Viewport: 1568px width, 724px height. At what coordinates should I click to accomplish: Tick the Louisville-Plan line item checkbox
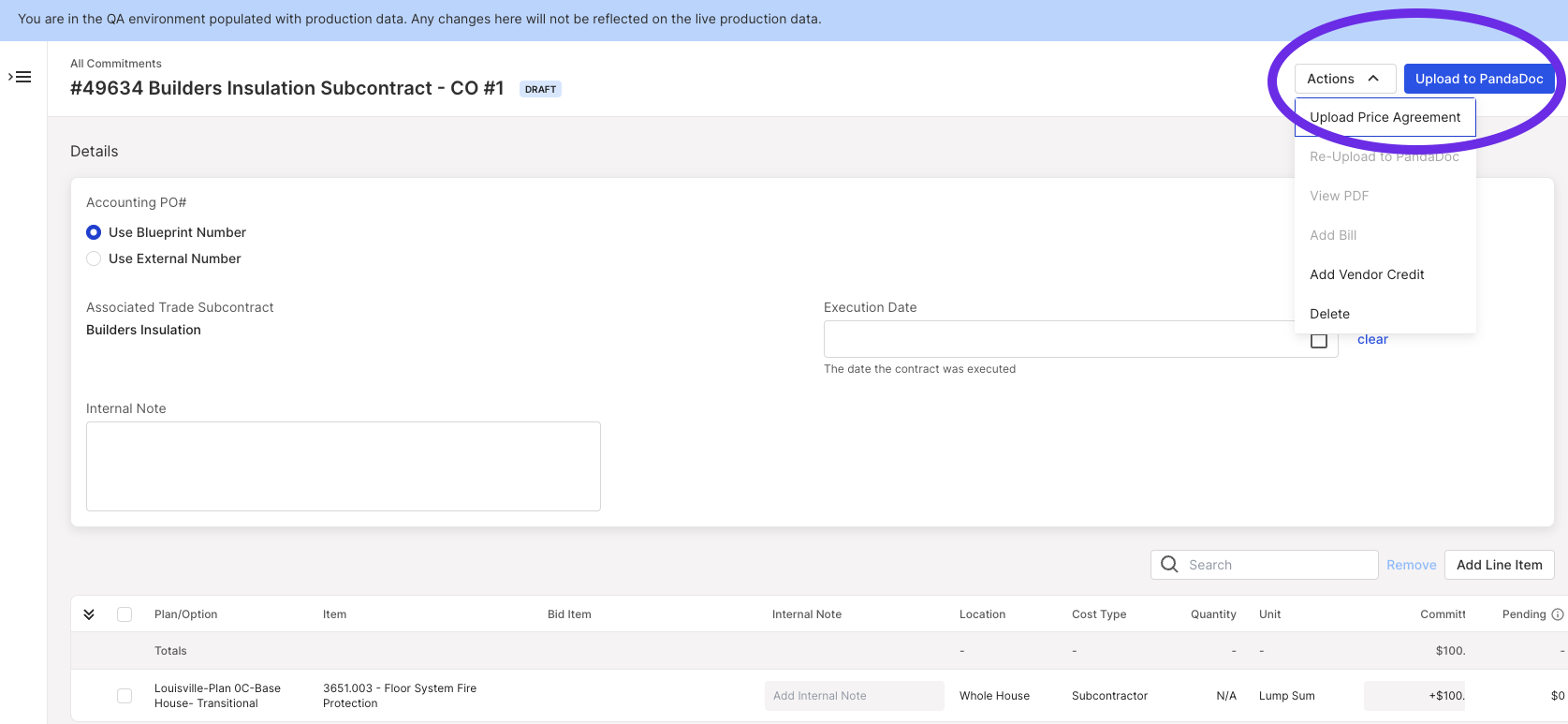pyautogui.click(x=125, y=696)
